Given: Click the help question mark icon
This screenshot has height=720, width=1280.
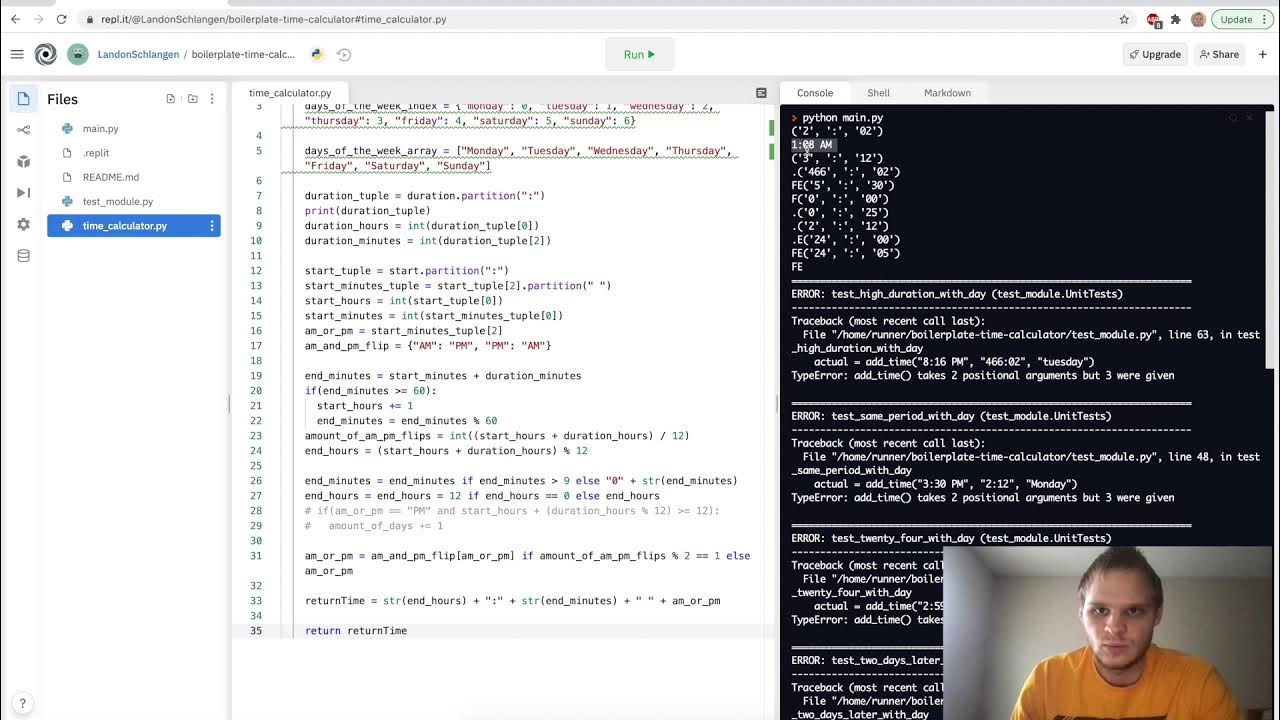Looking at the screenshot, I should pos(22,703).
